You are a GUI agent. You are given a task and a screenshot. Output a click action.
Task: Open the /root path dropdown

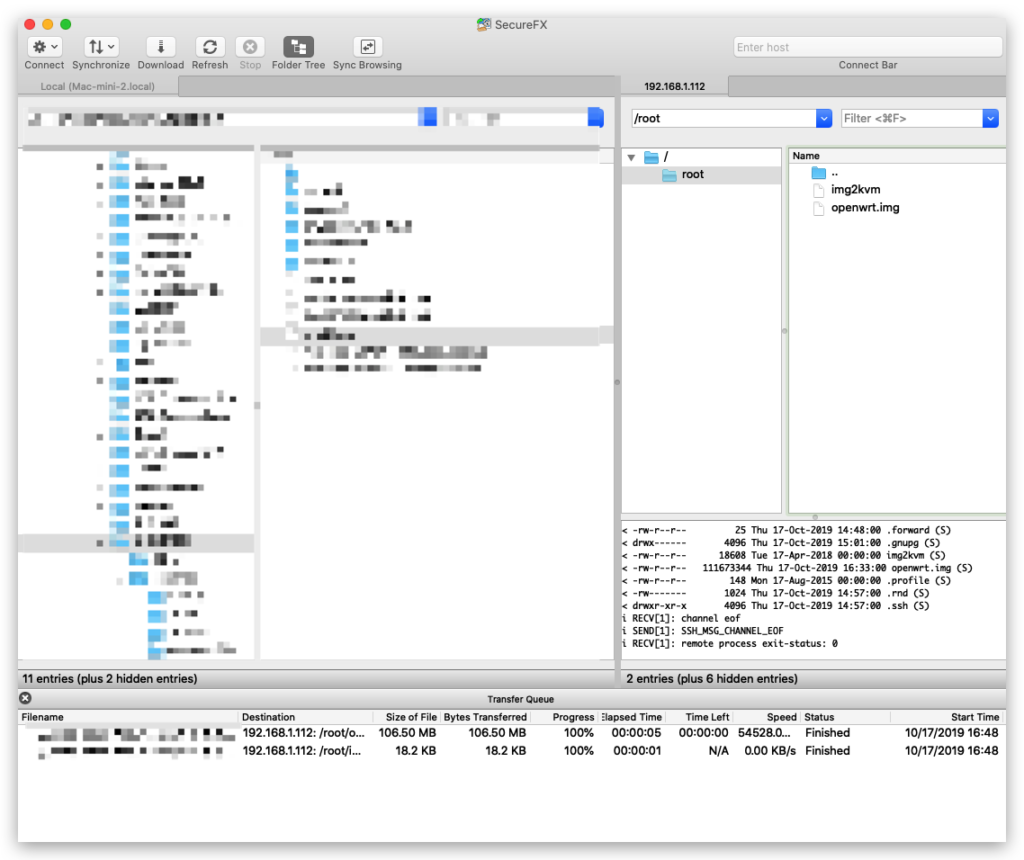(824, 118)
